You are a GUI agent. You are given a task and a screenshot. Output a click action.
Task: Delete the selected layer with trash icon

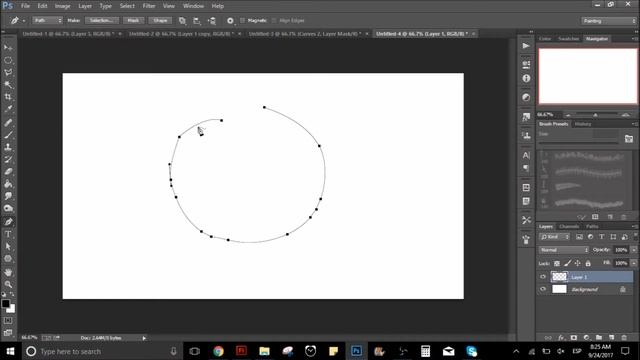click(x=624, y=338)
